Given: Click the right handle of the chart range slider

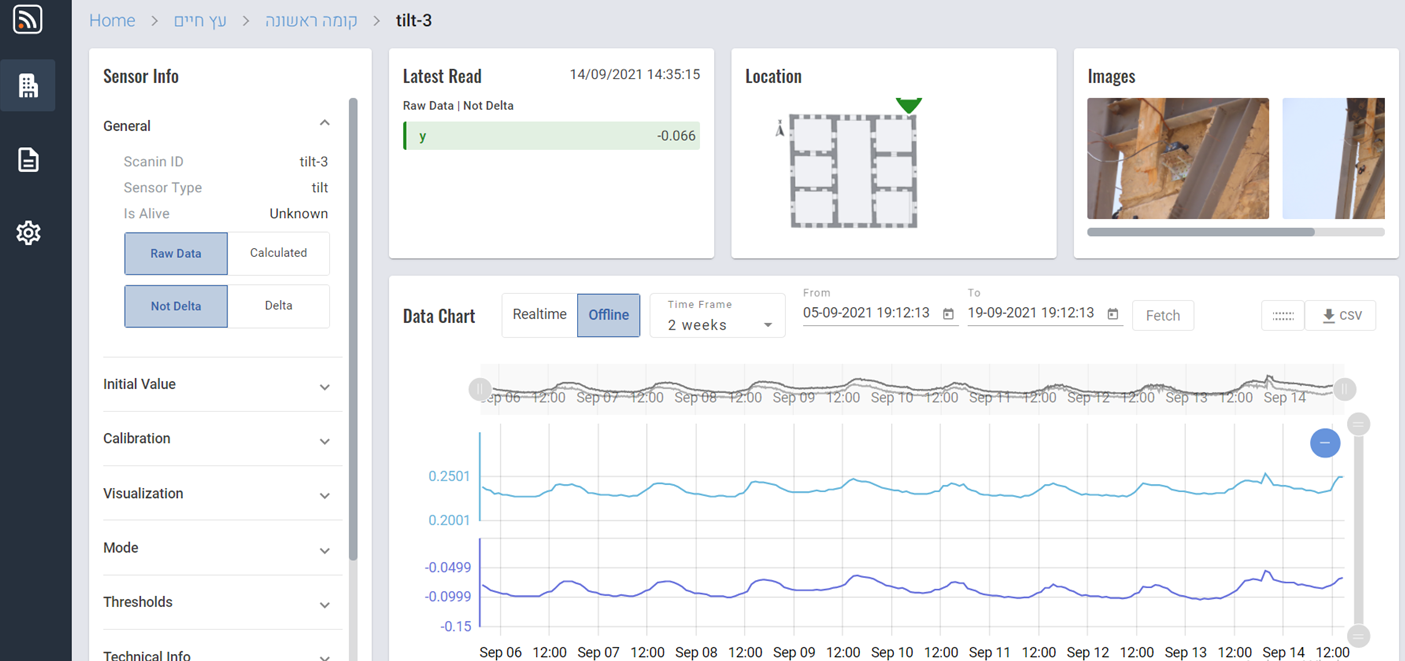Looking at the screenshot, I should point(1345,389).
